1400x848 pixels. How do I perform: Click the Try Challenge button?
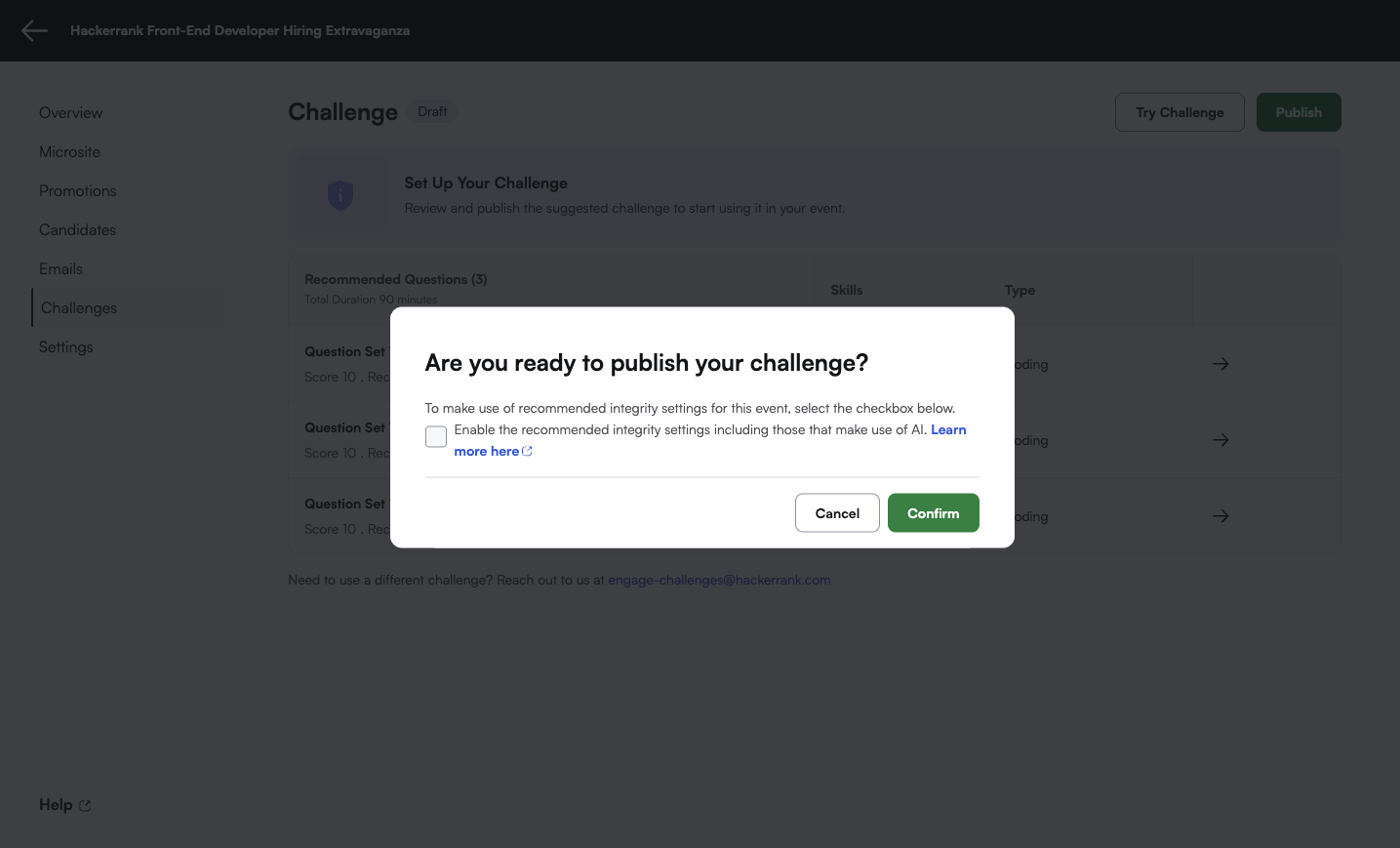(1180, 112)
